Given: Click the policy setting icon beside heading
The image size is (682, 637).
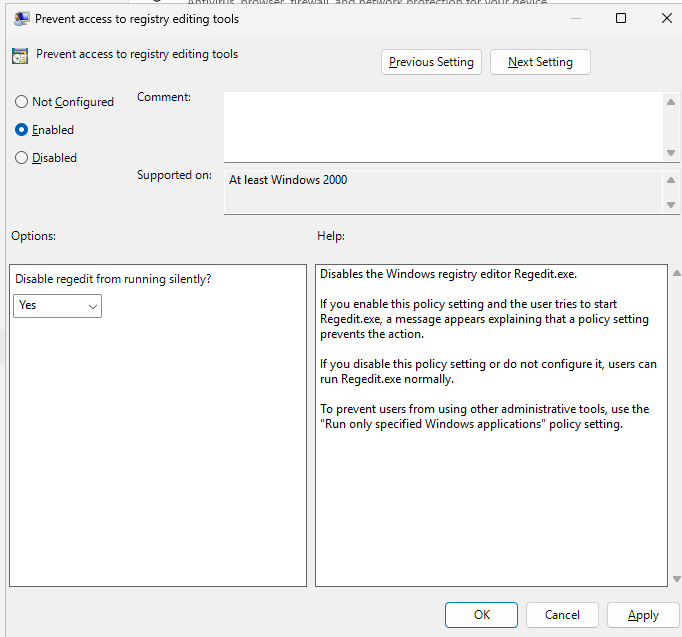Looking at the screenshot, I should pos(20,56).
